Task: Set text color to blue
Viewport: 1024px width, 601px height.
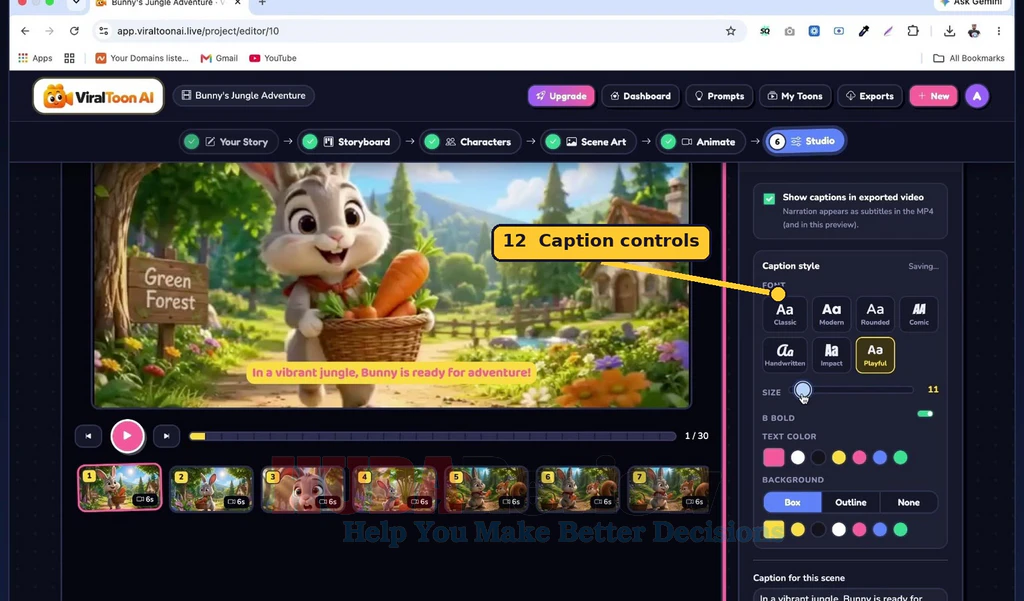Action: (x=880, y=457)
